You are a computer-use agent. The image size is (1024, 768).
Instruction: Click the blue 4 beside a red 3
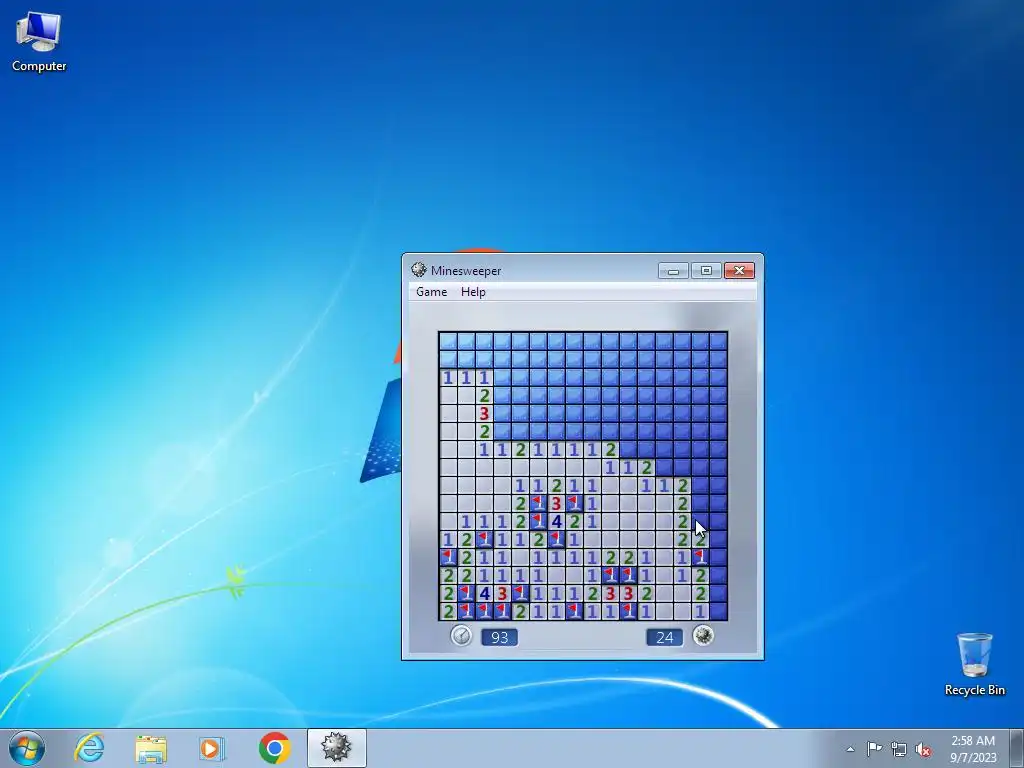484,593
